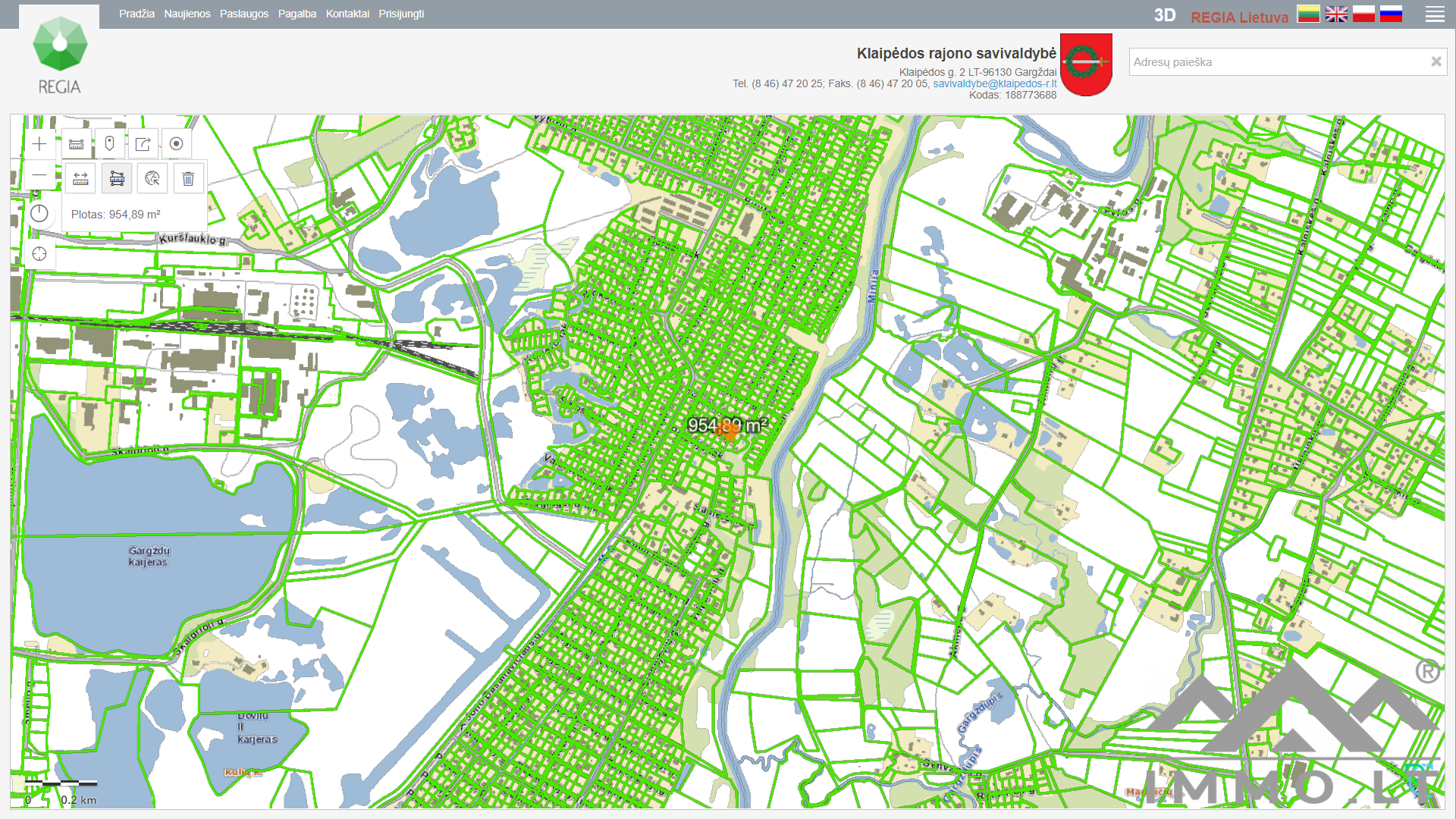
Task: Reset map rotation compass button
Action: (39, 214)
